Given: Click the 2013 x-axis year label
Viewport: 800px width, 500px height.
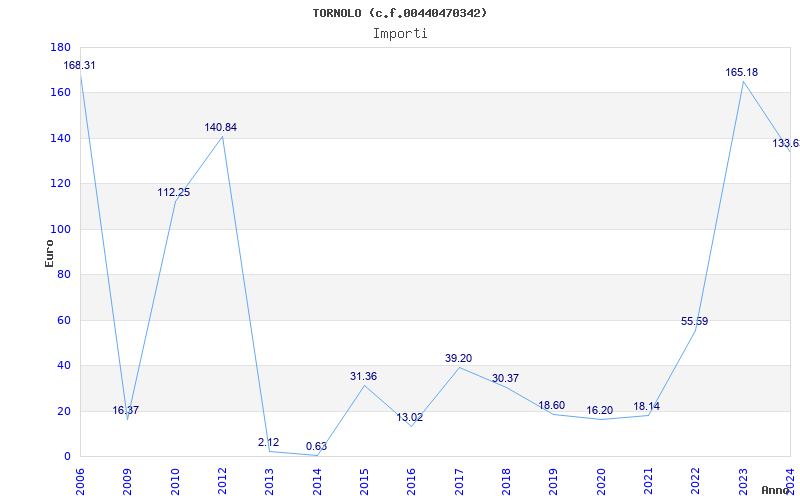Looking at the screenshot, I should 270,482.
